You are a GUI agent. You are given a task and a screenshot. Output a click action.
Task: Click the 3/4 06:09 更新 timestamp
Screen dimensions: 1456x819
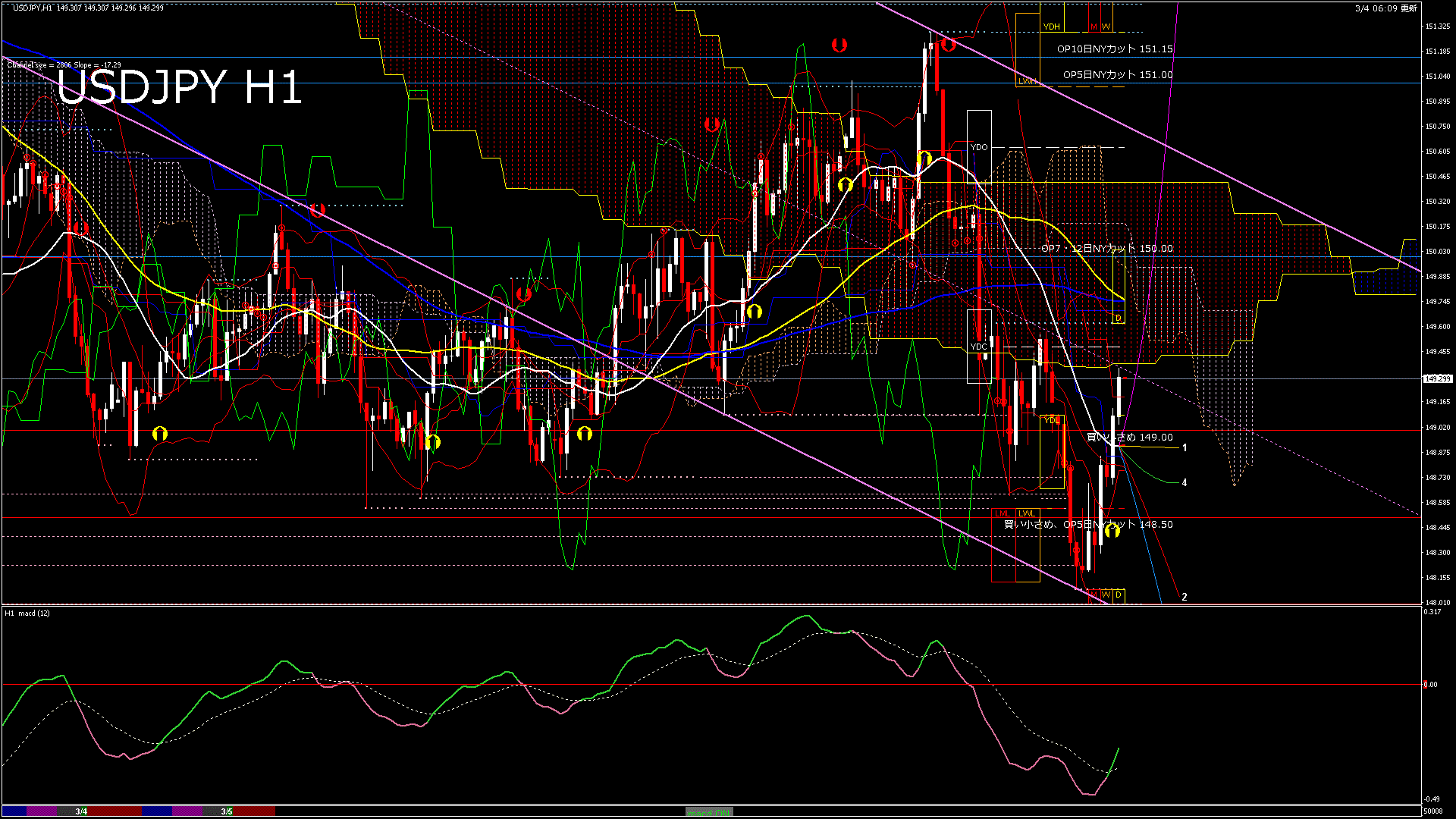tap(1385, 8)
